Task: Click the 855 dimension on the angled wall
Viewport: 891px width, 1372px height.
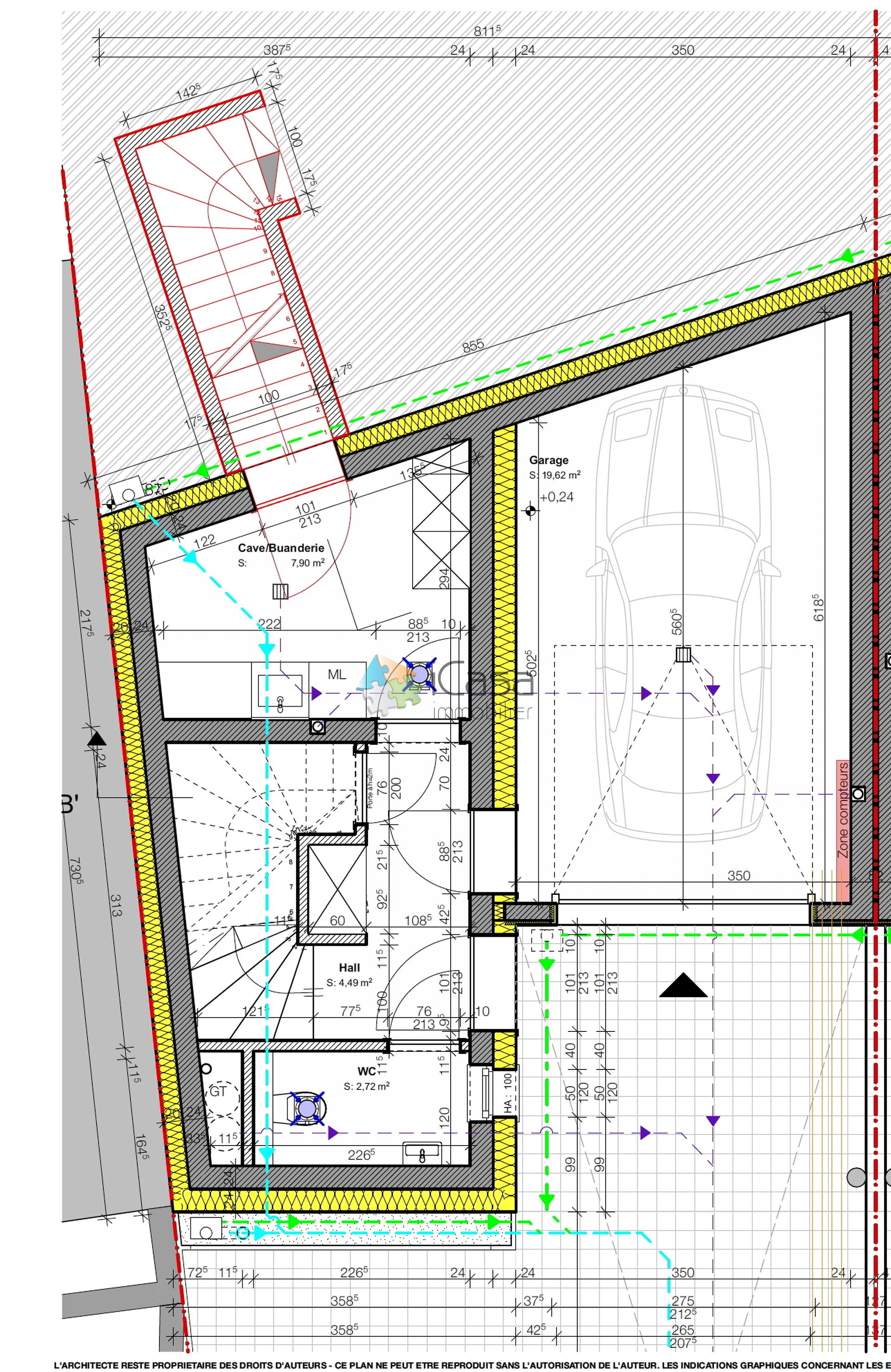Action: (x=473, y=346)
